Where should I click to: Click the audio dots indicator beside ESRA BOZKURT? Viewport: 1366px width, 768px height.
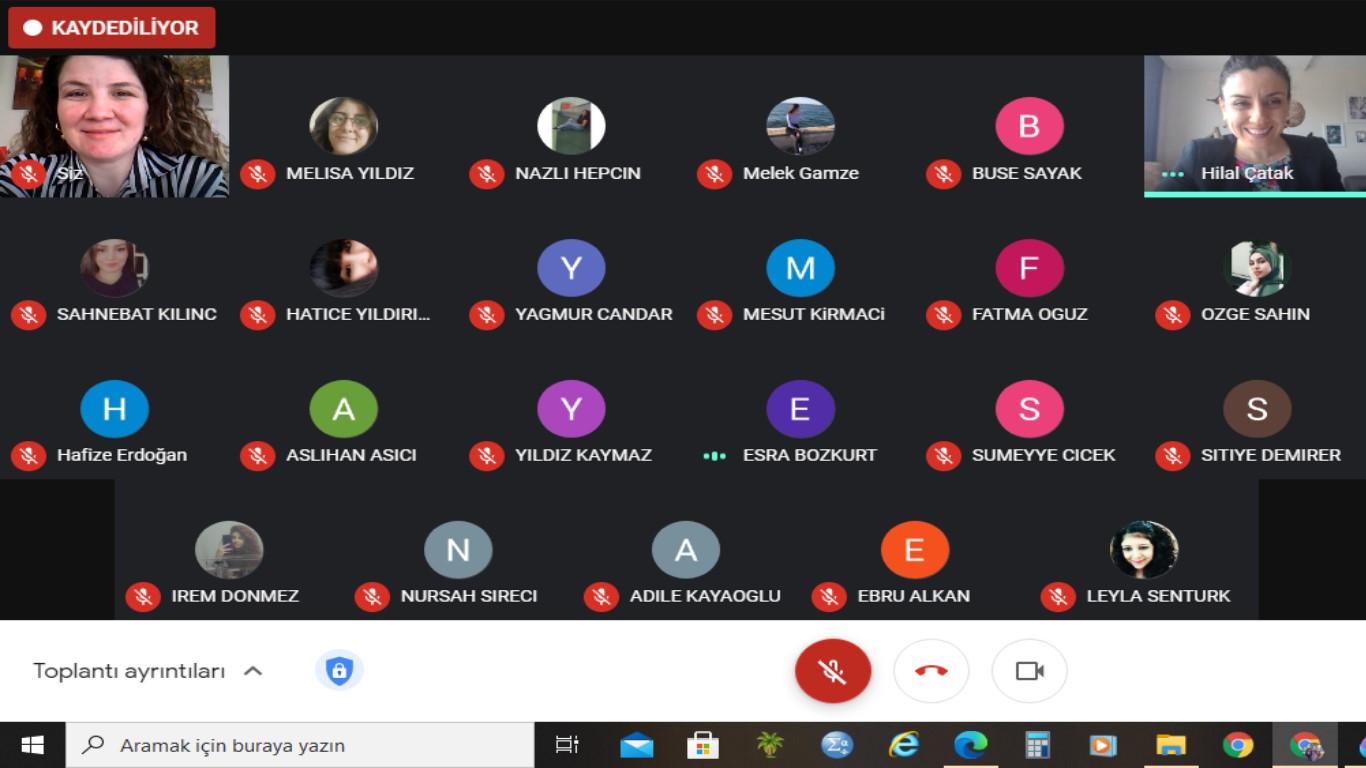714,456
